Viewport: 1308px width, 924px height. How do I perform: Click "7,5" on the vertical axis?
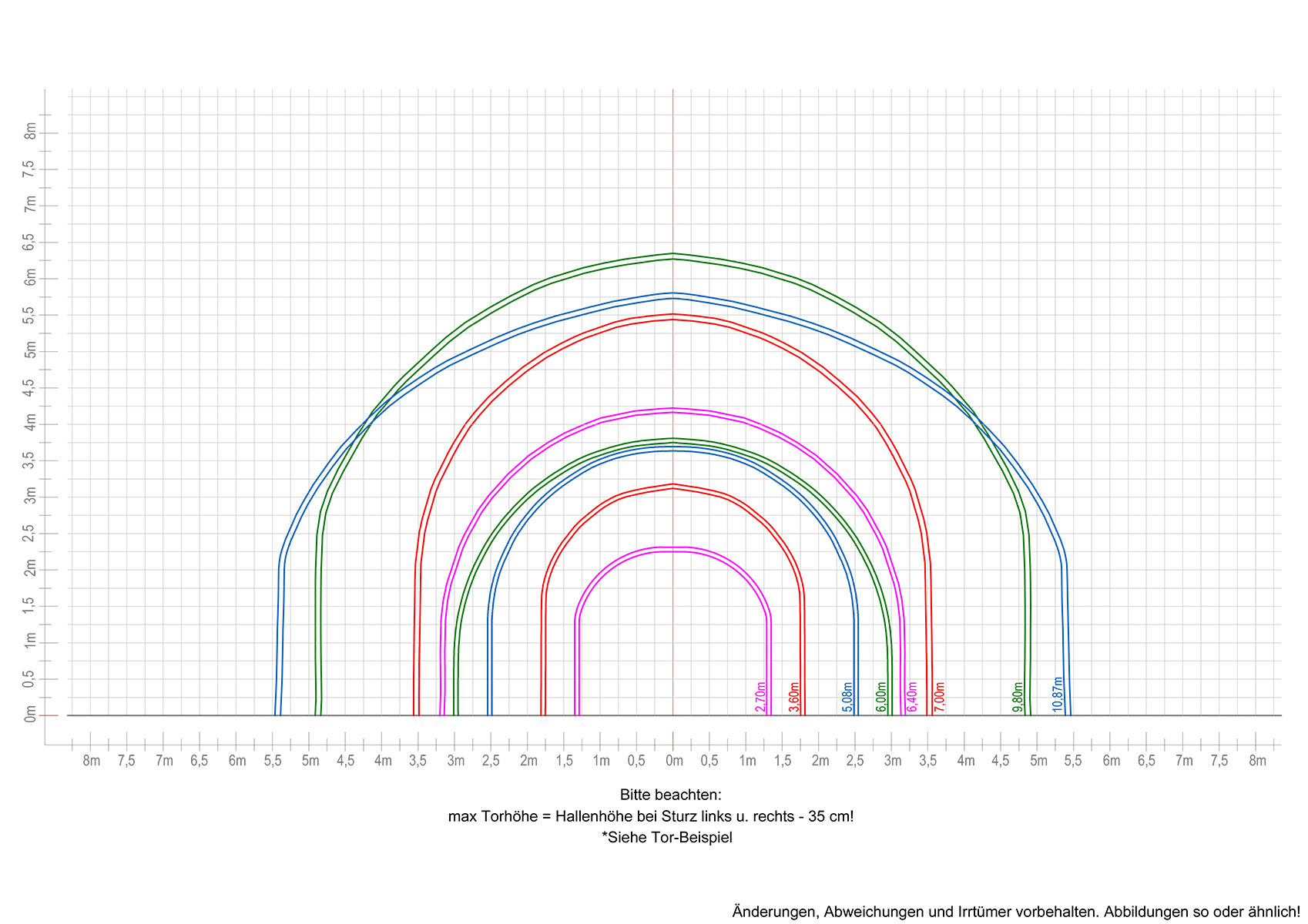[x=30, y=169]
